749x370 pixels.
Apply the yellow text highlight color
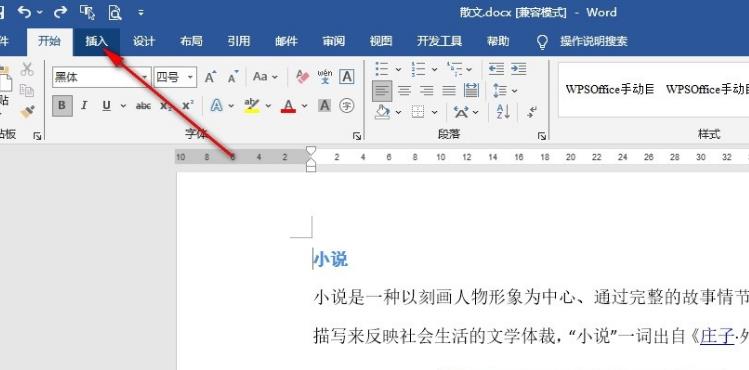(251, 106)
